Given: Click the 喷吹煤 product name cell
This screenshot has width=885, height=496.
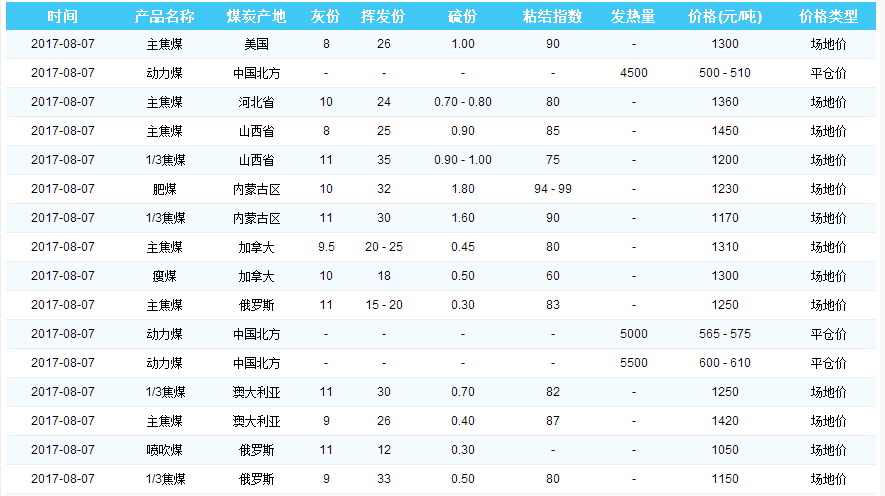Looking at the screenshot, I should tap(164, 450).
